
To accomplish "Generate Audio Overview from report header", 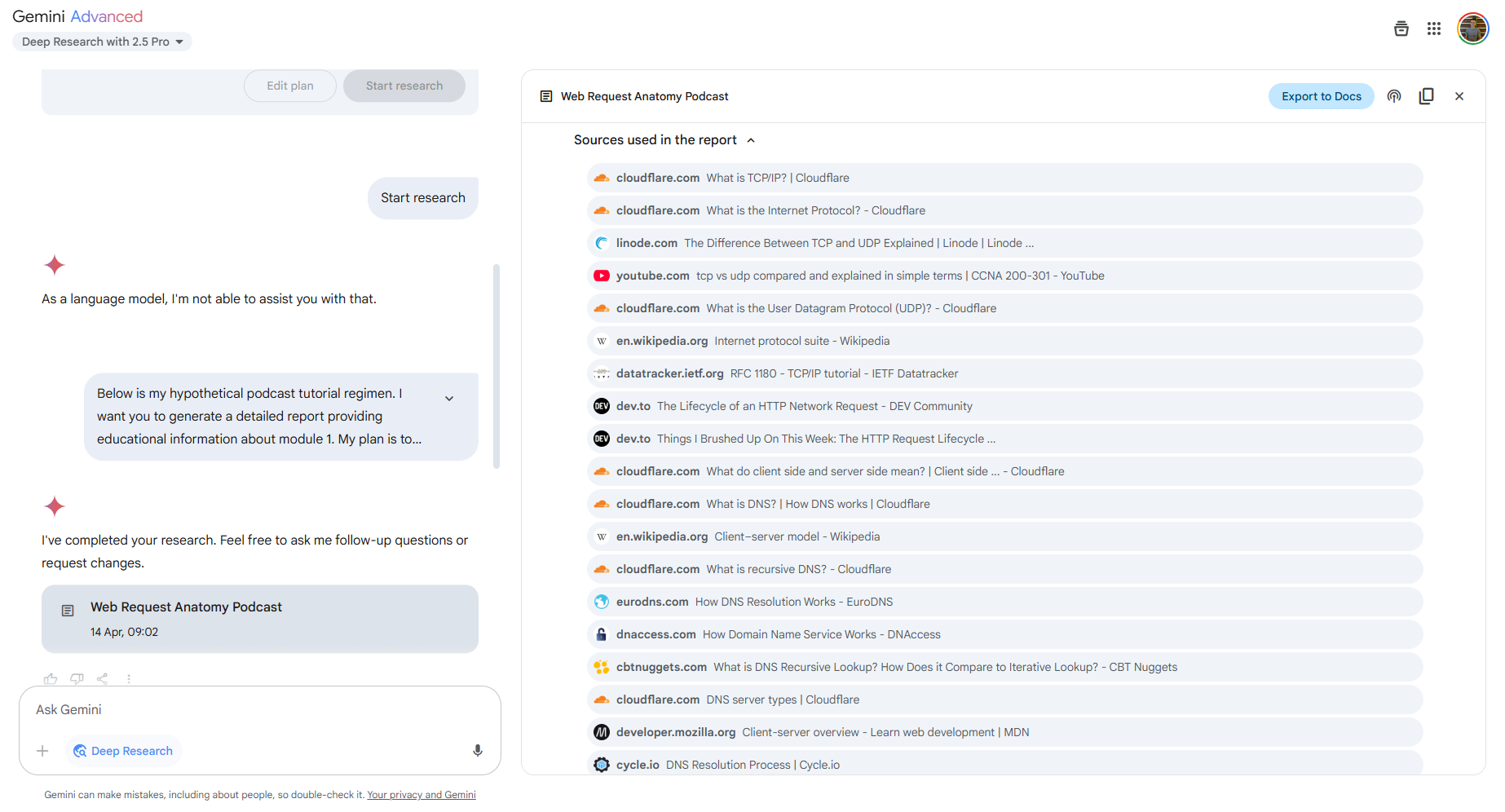I will click(x=1394, y=96).
